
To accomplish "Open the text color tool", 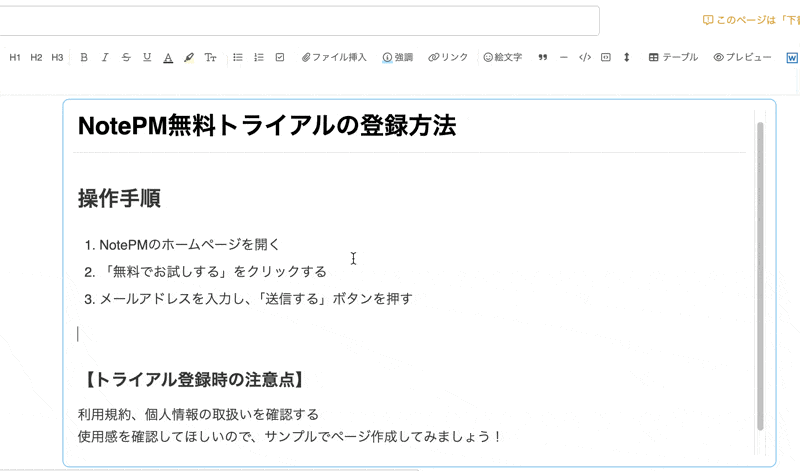I will coord(168,58).
